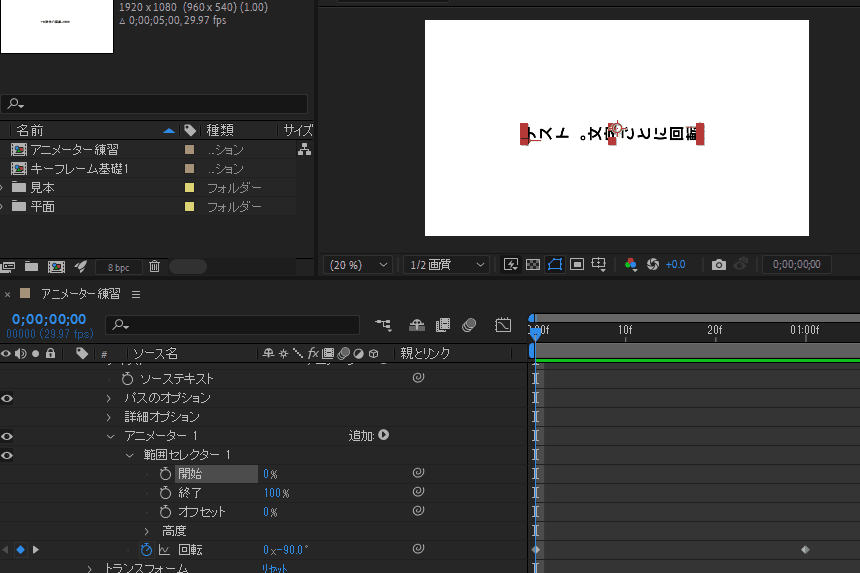Image resolution: width=860 pixels, height=573 pixels.
Task: Click ソース名 column header in timeline
Action: click(x=155, y=354)
